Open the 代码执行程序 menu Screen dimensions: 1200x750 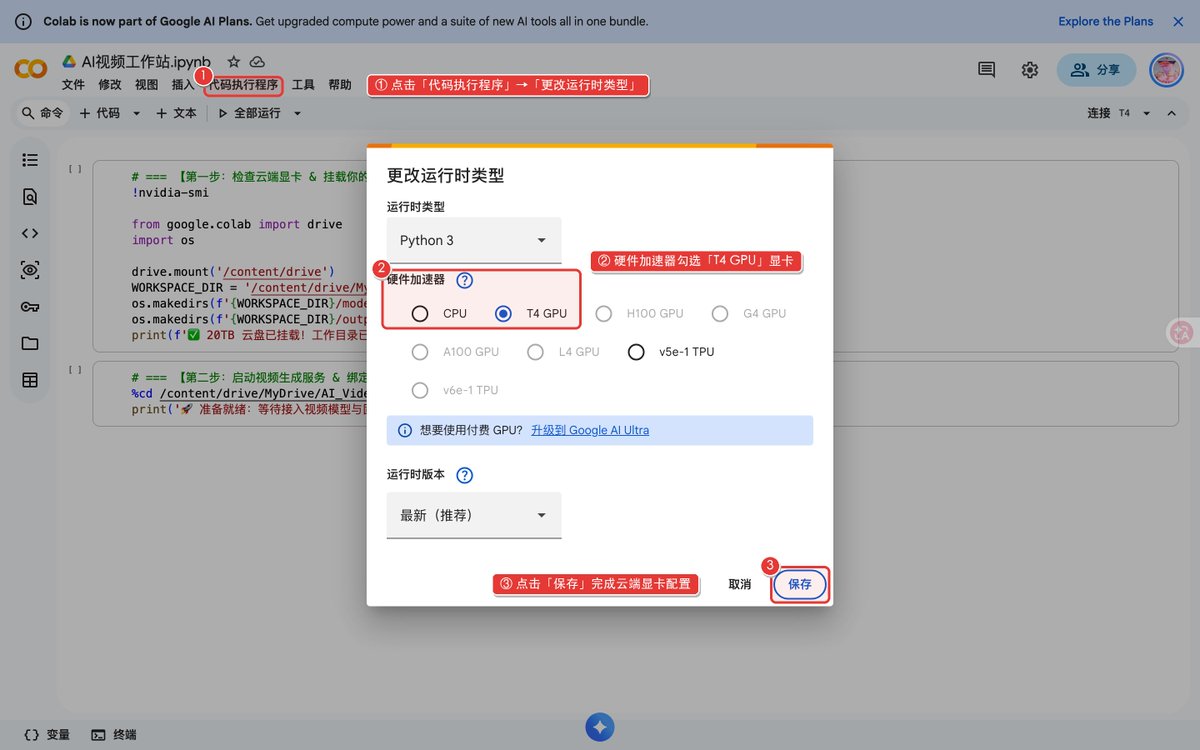pyautogui.click(x=244, y=85)
